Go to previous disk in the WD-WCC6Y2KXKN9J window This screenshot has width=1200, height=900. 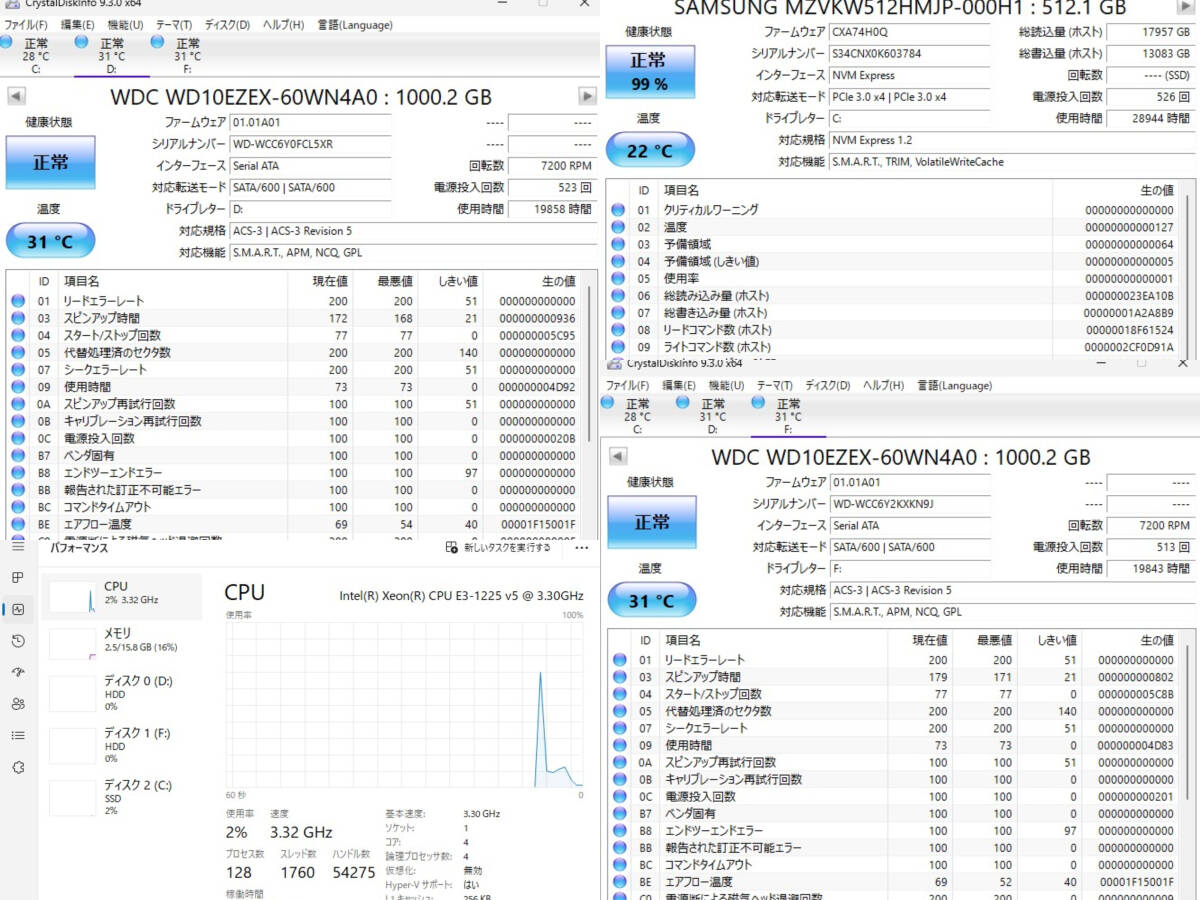click(x=618, y=456)
